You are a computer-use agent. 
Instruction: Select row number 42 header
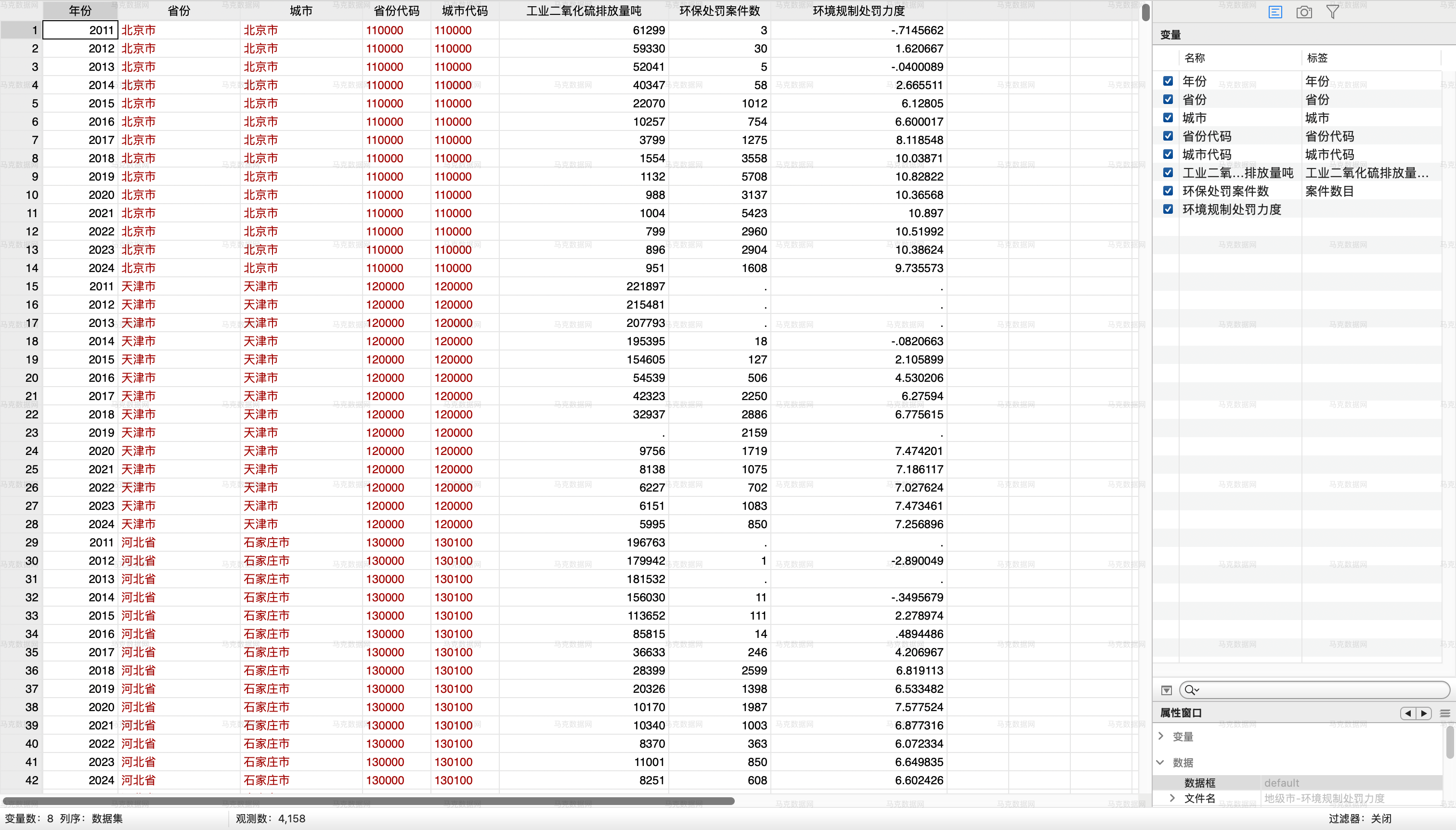[21, 780]
